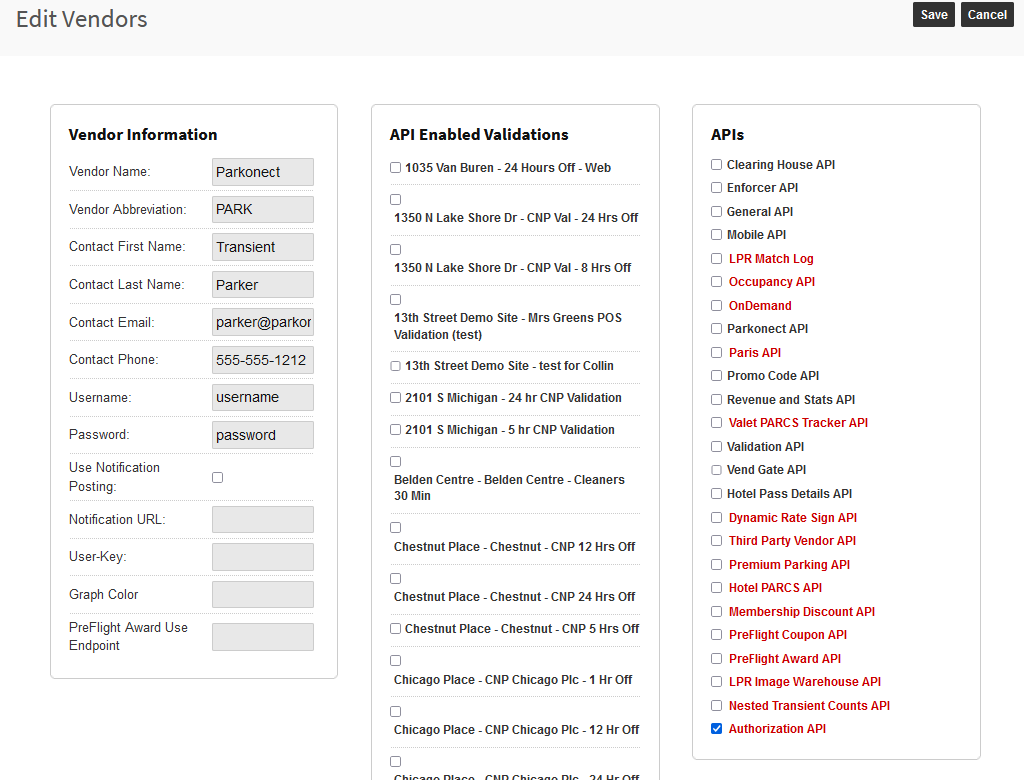Check 13th Street Demo Site test for Collin
This screenshot has width=1024, height=780.
[x=396, y=366]
